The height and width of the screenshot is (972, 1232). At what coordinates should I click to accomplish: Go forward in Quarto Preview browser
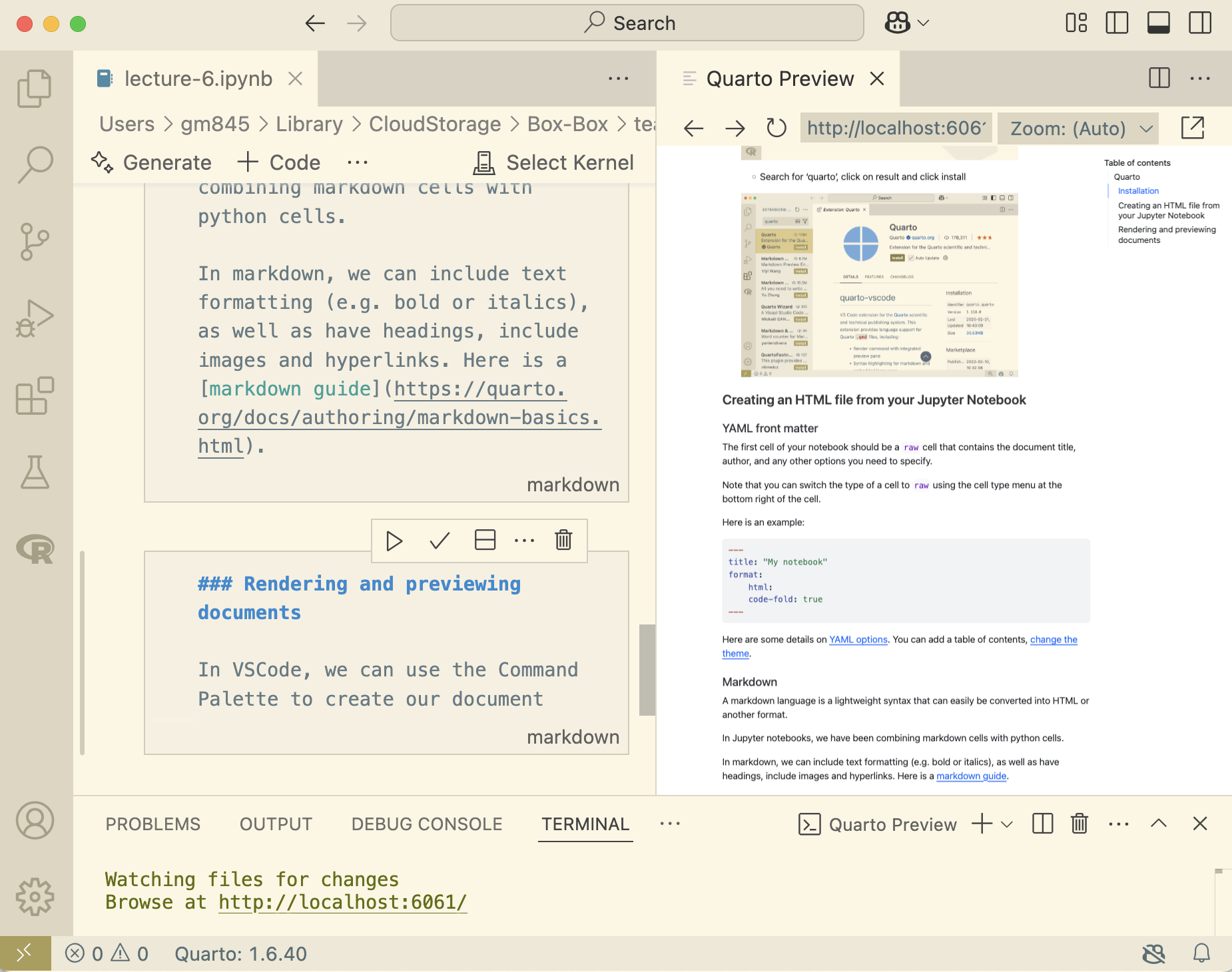(x=735, y=128)
